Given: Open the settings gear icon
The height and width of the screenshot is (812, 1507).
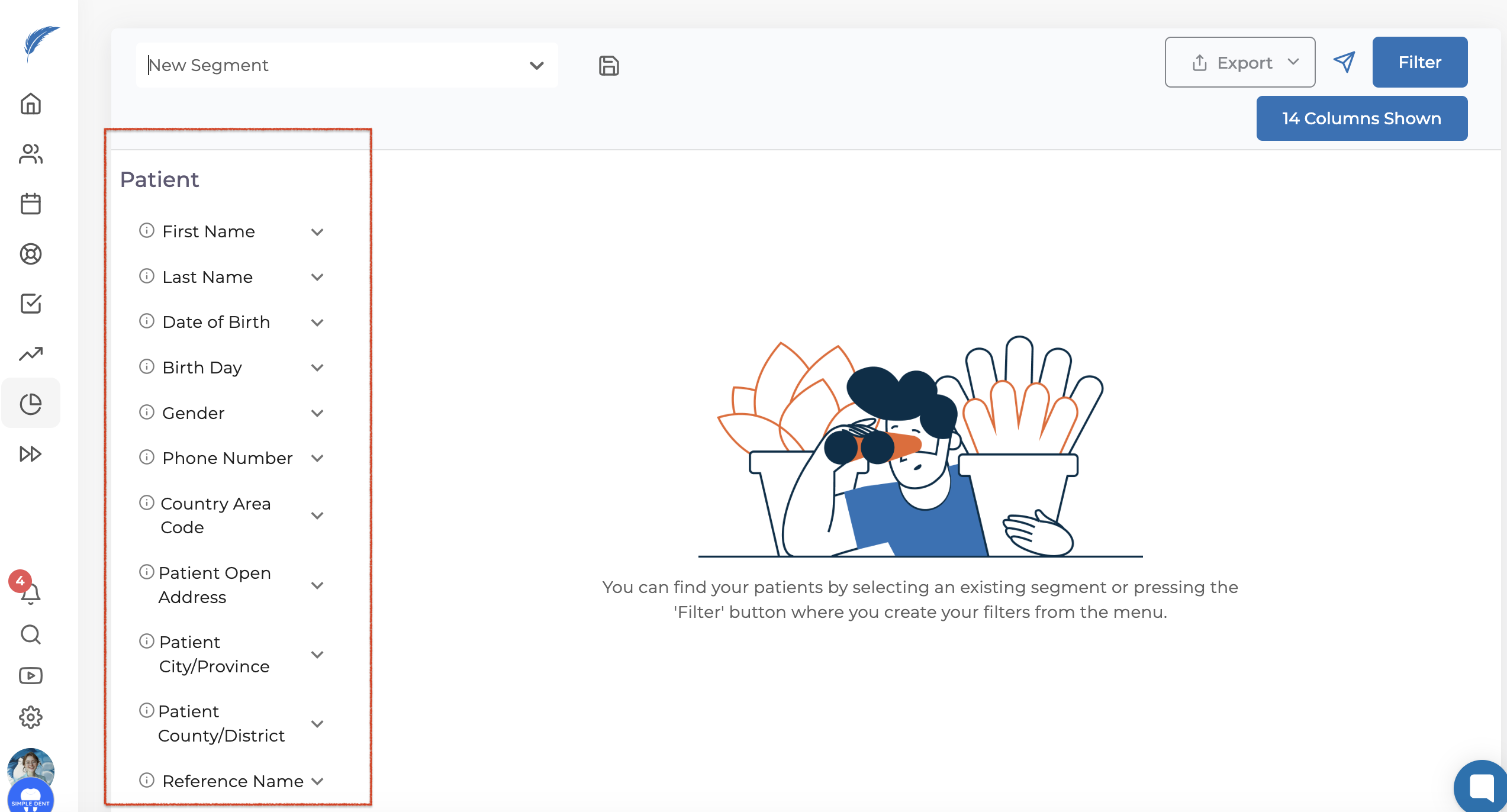Looking at the screenshot, I should tap(31, 717).
